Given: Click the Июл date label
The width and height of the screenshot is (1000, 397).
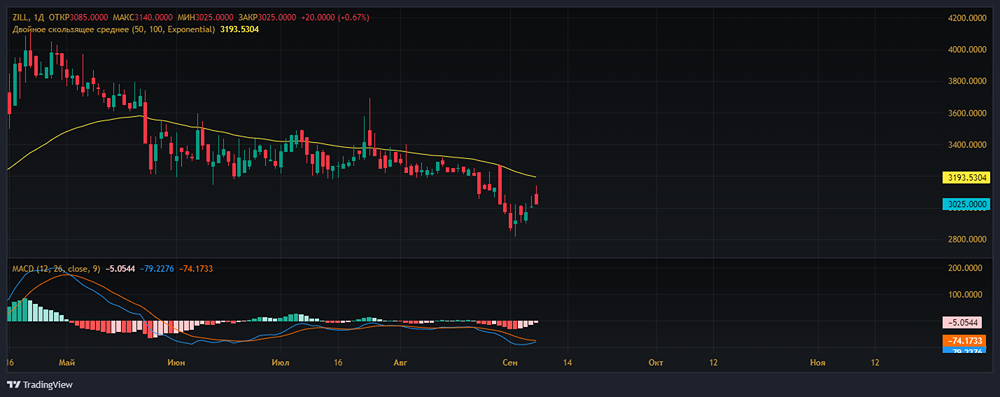Looking at the screenshot, I should point(280,363).
